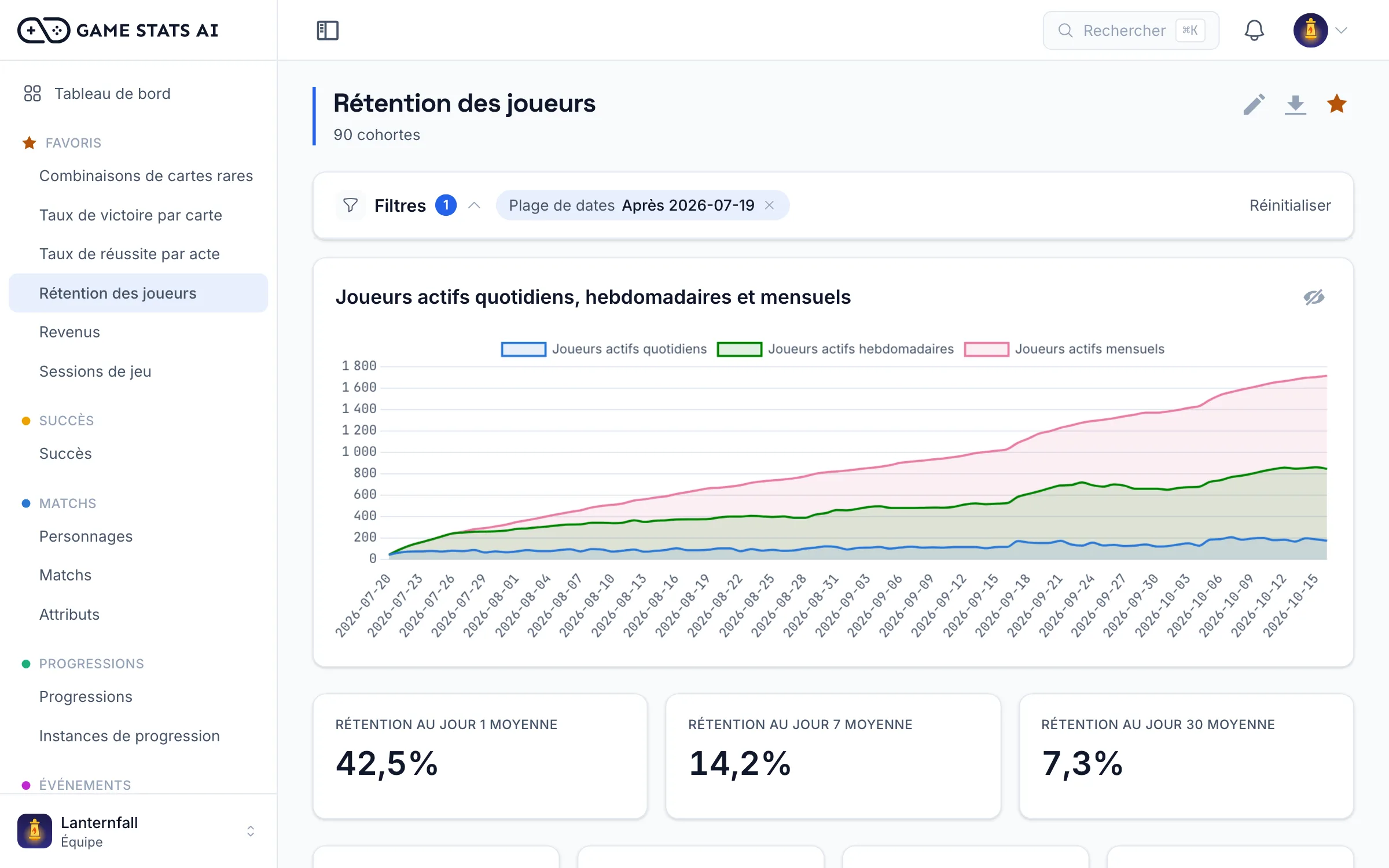Image resolution: width=1389 pixels, height=868 pixels.
Task: Click the Rétention au jour 30 moyenne card
Action: pos(1186,756)
